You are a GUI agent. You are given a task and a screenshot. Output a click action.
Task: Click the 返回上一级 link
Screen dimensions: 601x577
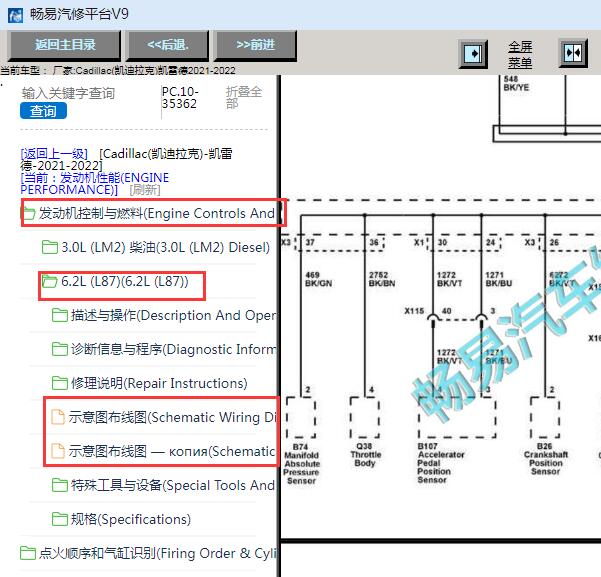tap(54, 154)
